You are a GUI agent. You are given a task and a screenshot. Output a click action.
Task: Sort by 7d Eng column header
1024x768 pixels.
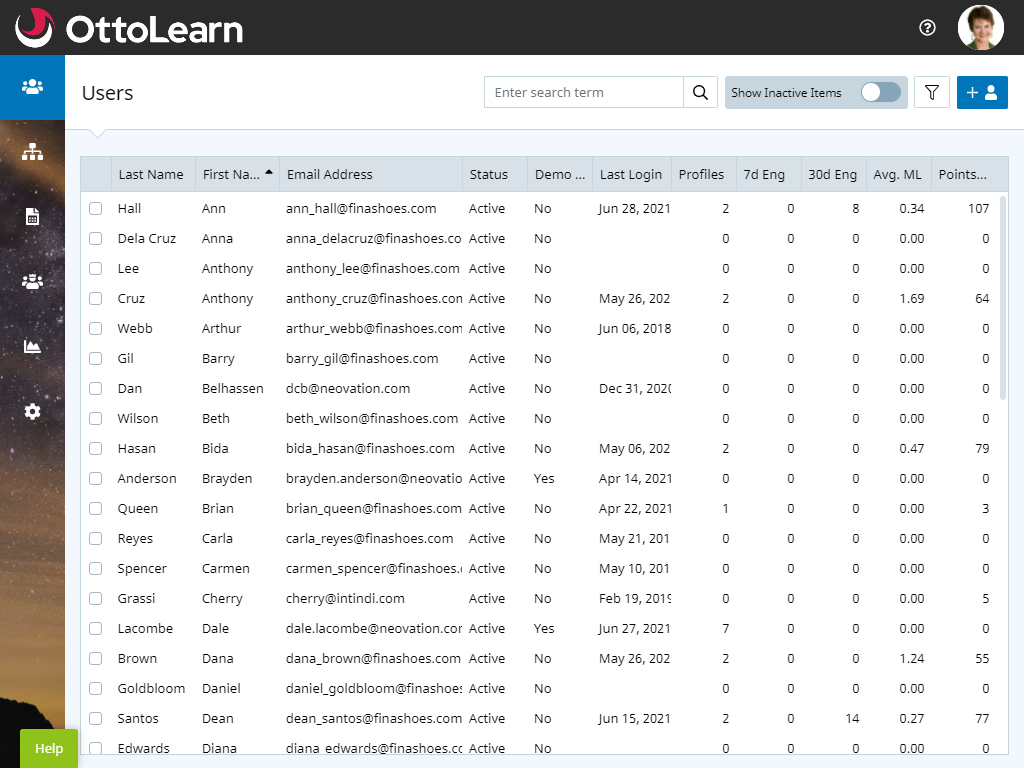pos(769,174)
